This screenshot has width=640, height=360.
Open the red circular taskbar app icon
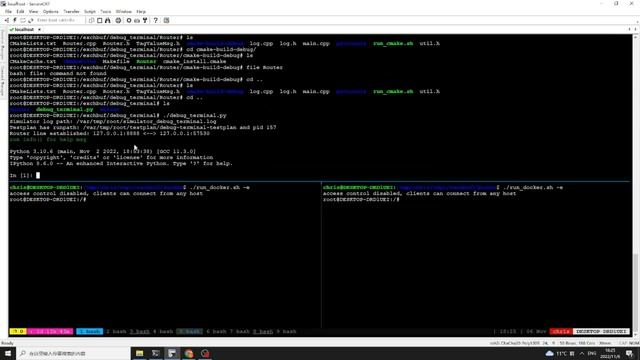(205, 353)
